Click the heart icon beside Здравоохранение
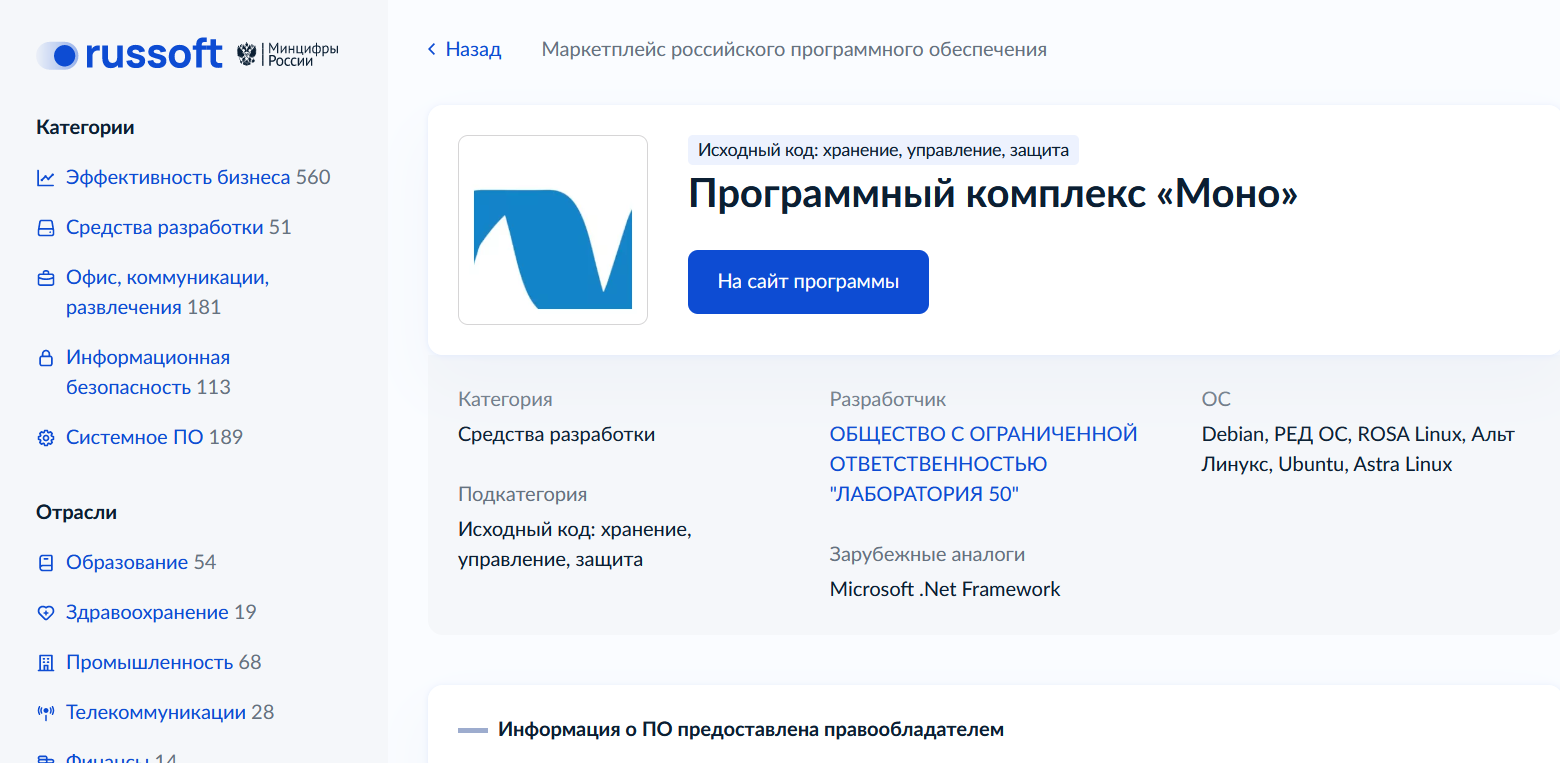Screen dimensions: 1560x763 pyautogui.click(x=45, y=613)
